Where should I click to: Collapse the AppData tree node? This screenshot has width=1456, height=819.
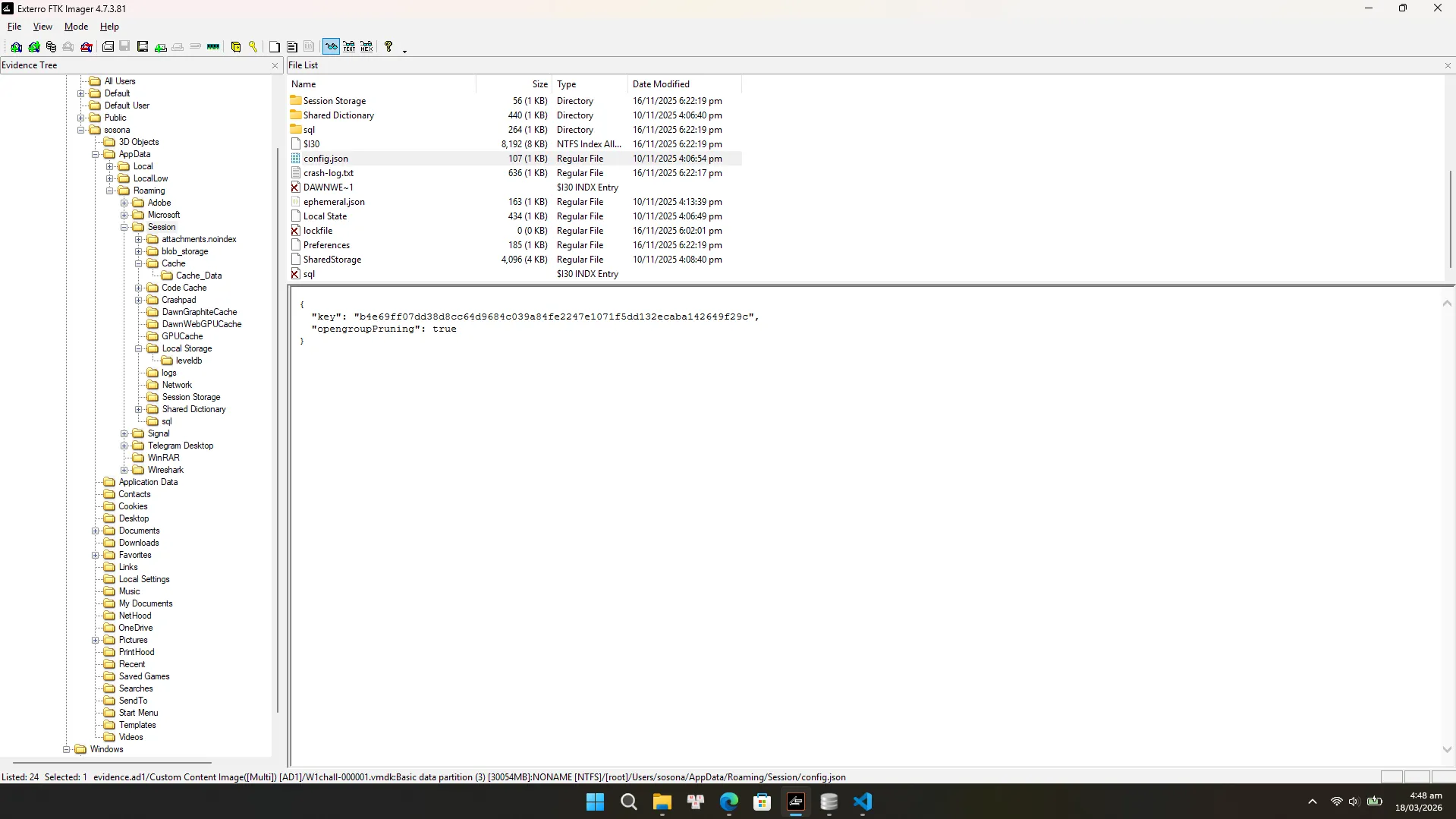point(96,154)
